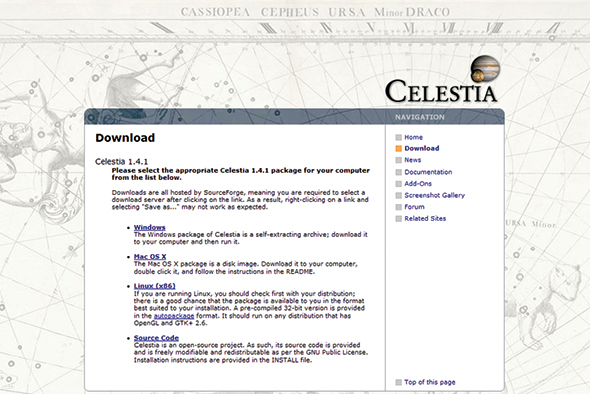Click the orange square beside Download
The width and height of the screenshot is (590, 394).
[398, 149]
